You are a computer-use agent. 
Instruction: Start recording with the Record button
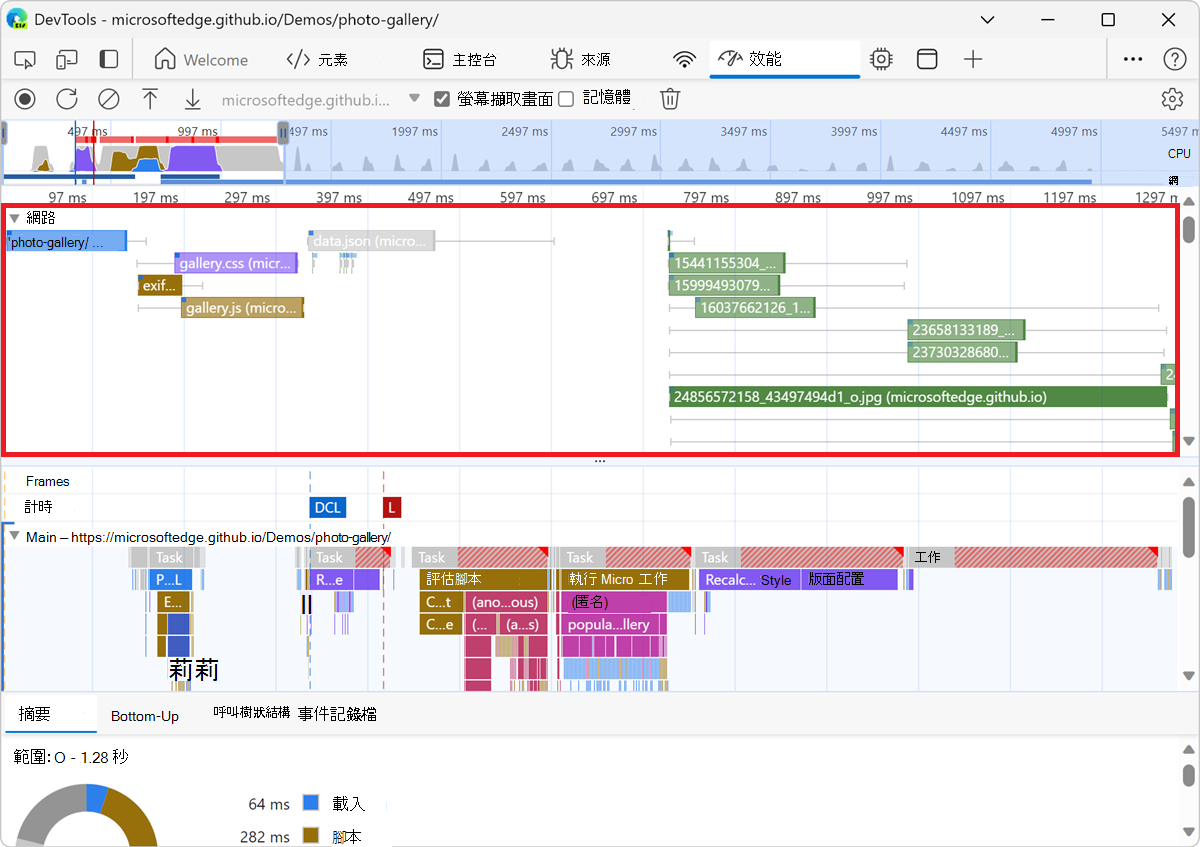(x=25, y=98)
